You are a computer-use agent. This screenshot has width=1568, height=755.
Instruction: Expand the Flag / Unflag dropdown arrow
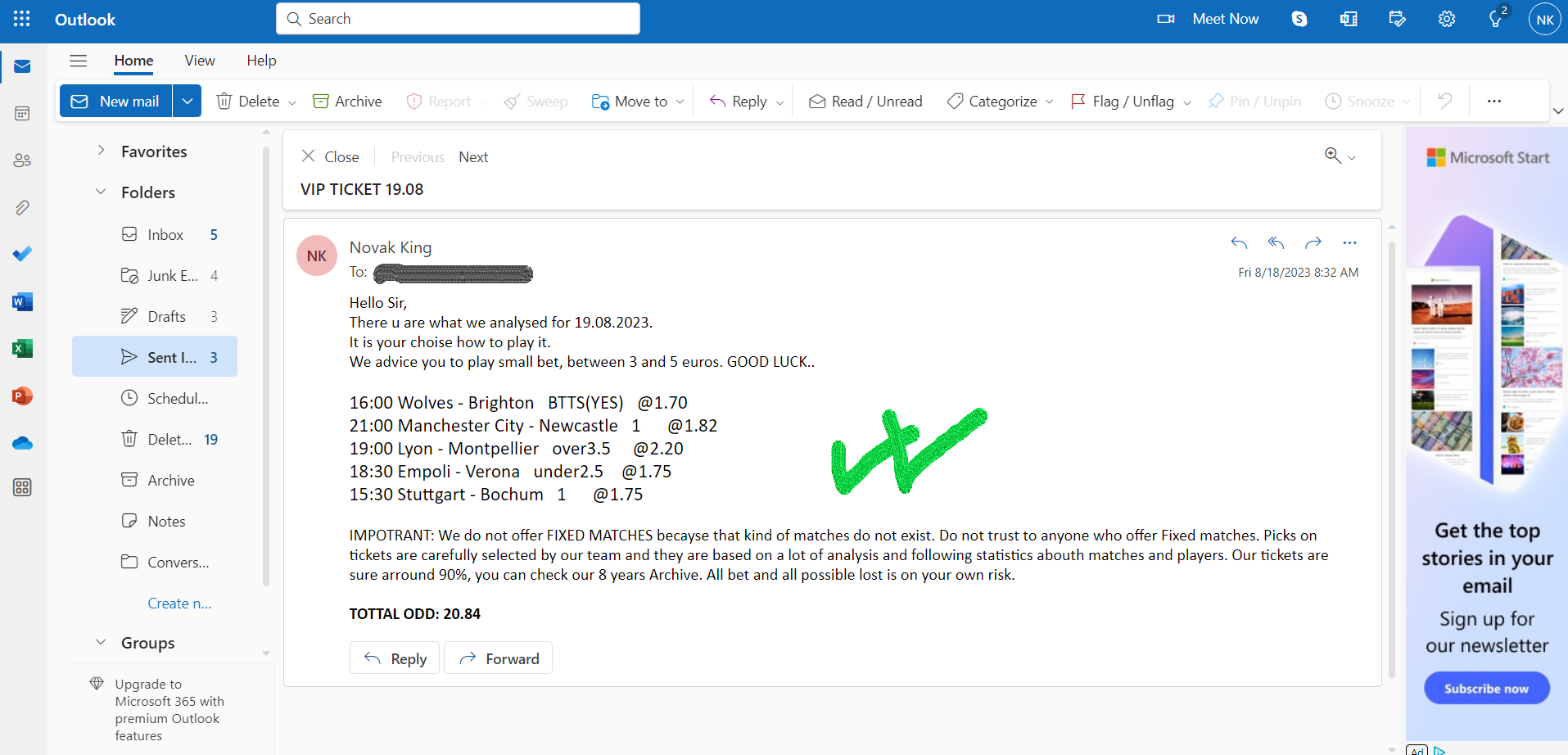[1187, 102]
